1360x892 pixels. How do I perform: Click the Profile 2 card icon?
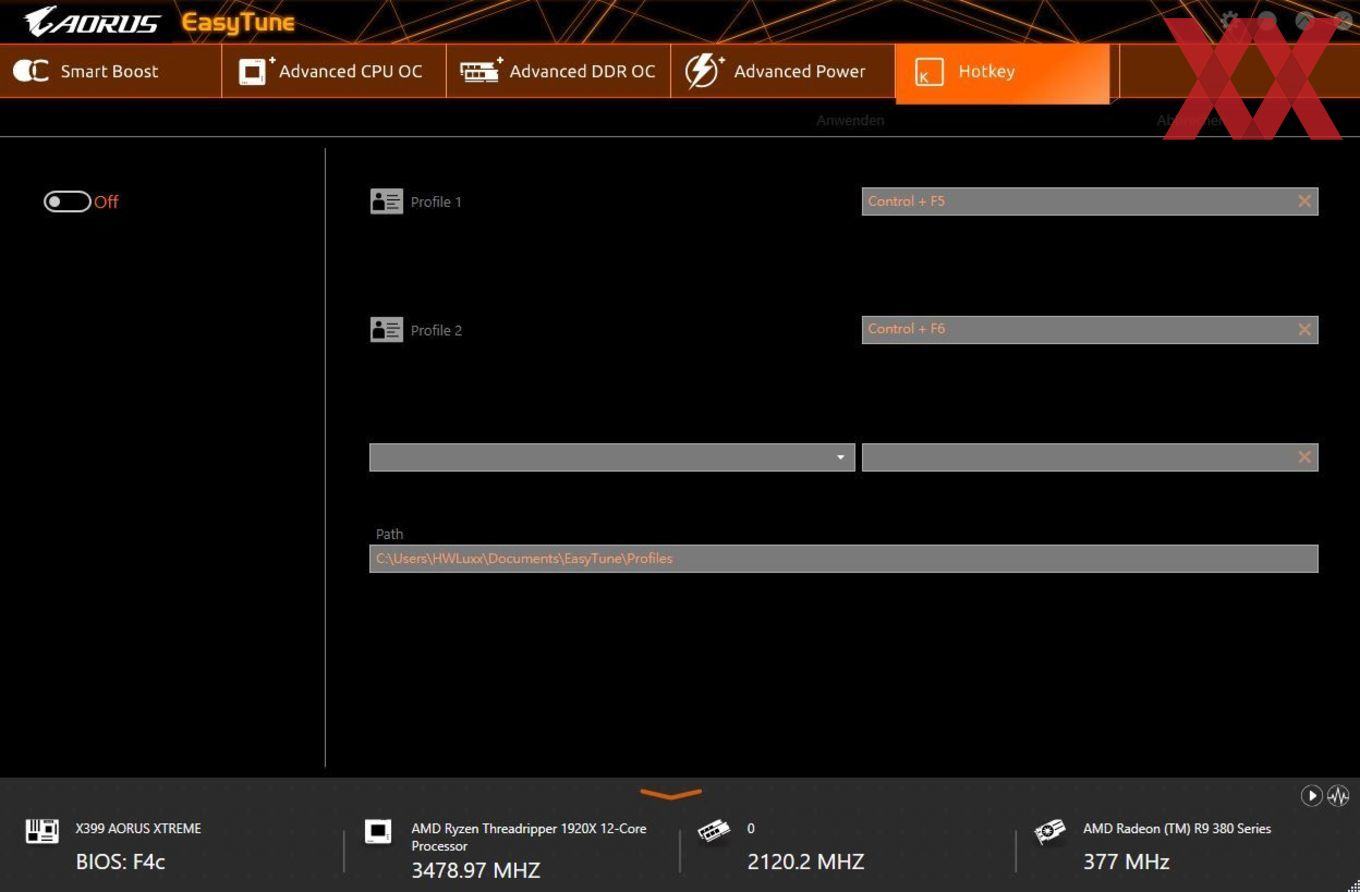point(386,329)
